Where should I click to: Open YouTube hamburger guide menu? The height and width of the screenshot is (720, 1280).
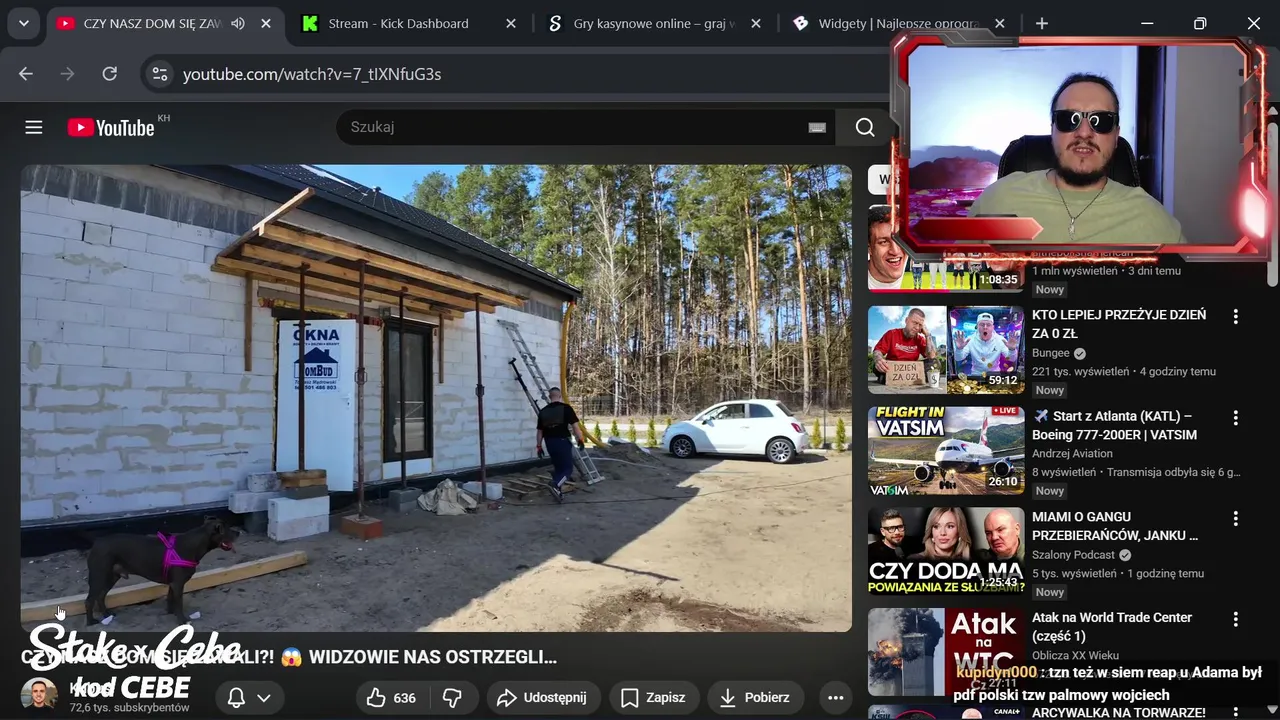click(x=34, y=127)
